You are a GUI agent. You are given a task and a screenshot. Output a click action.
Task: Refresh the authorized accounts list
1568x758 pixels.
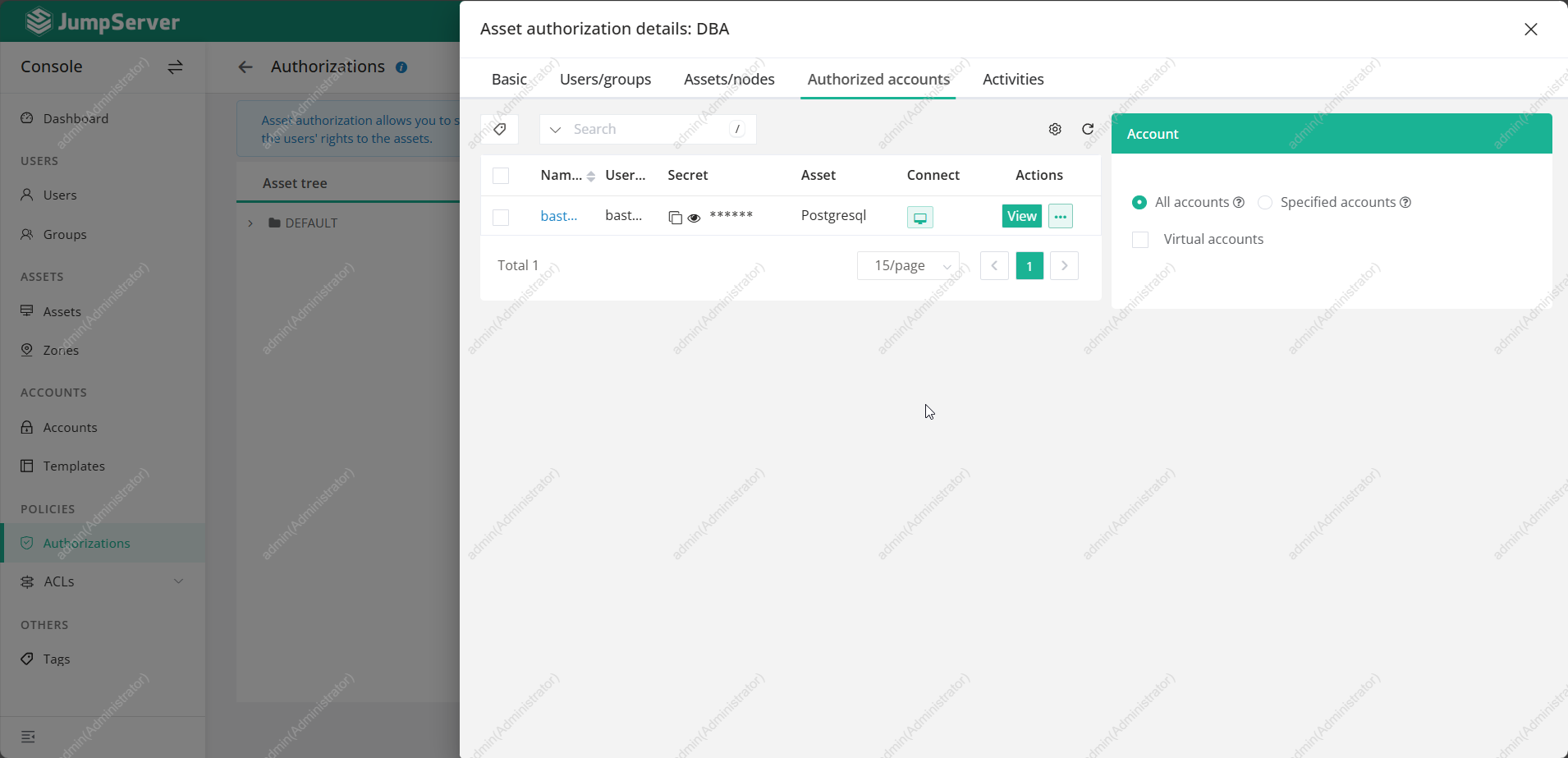tap(1088, 129)
